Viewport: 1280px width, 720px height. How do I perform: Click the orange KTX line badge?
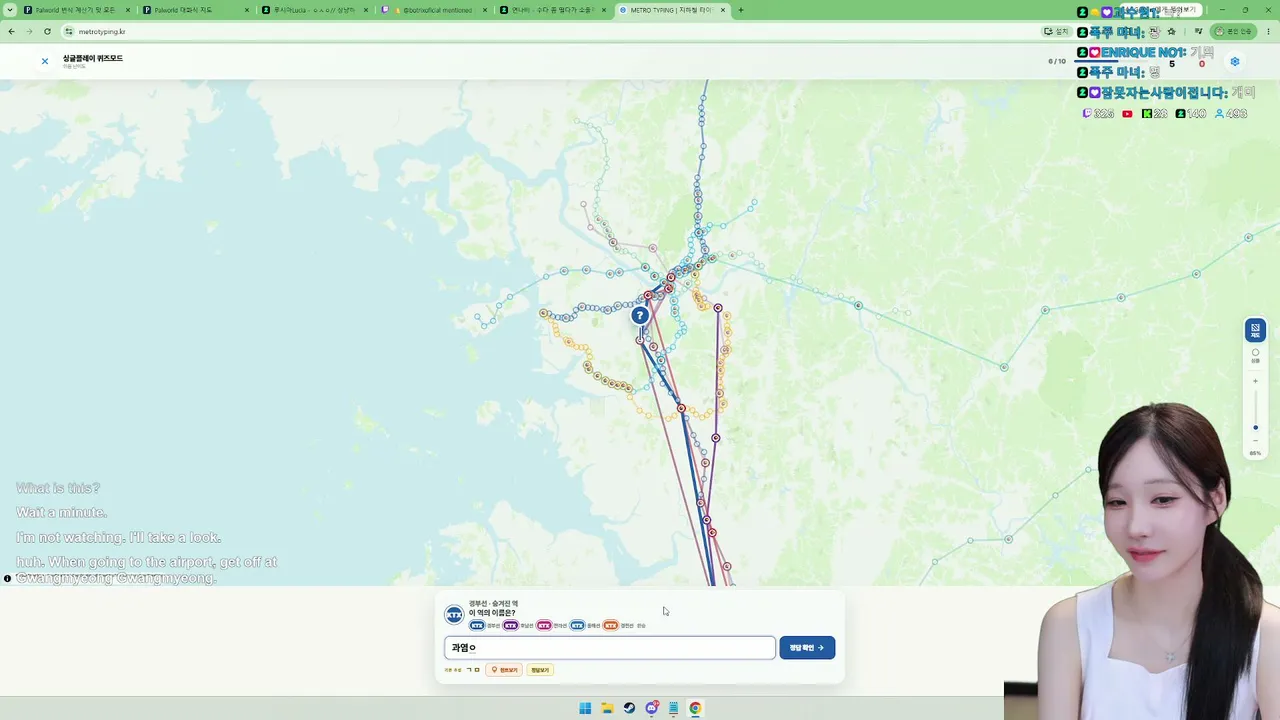point(610,625)
